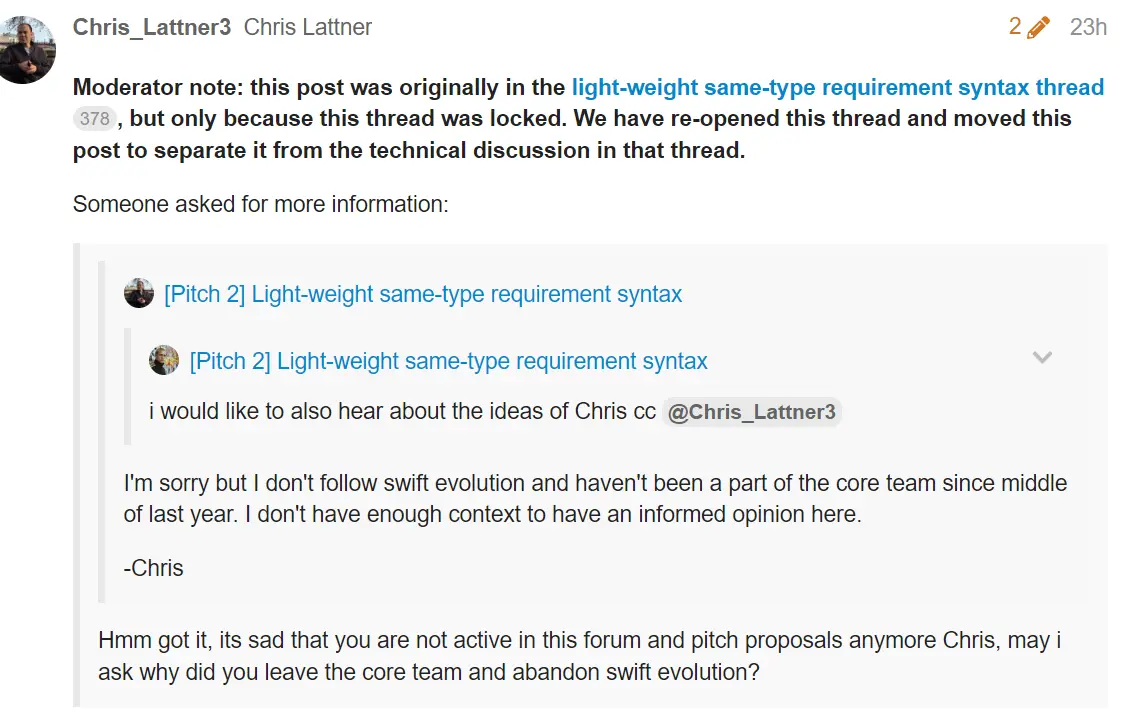Open the nested quote's Pitch 2 title link

click(449, 361)
